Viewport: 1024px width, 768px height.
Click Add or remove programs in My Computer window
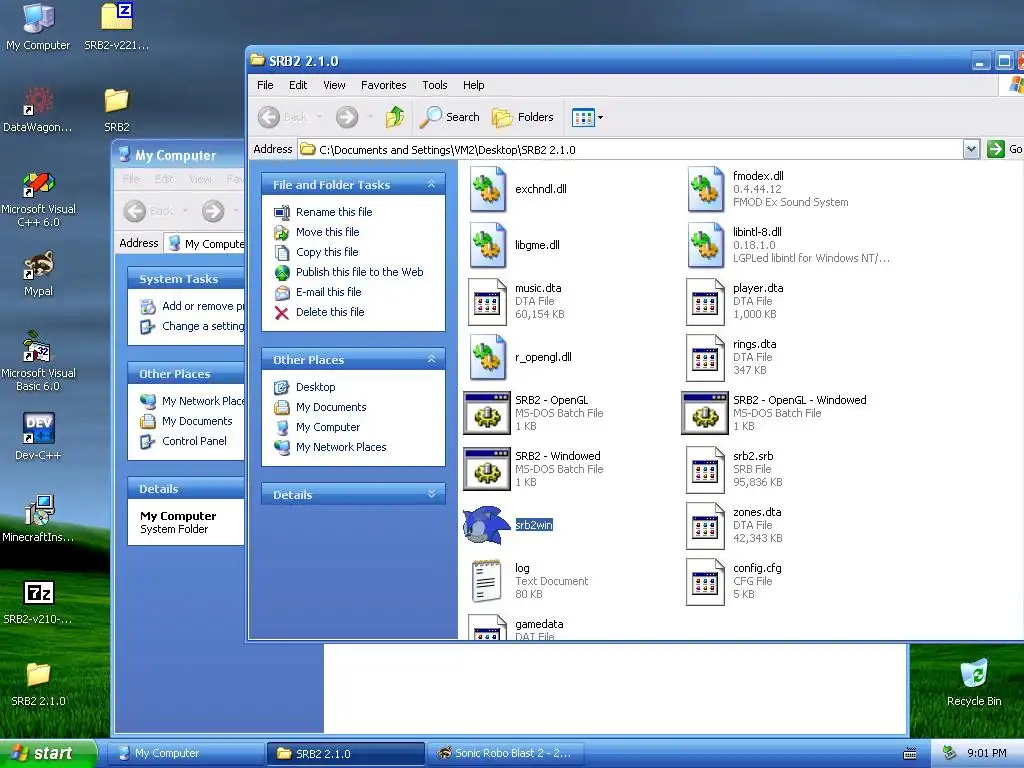[x=203, y=306]
